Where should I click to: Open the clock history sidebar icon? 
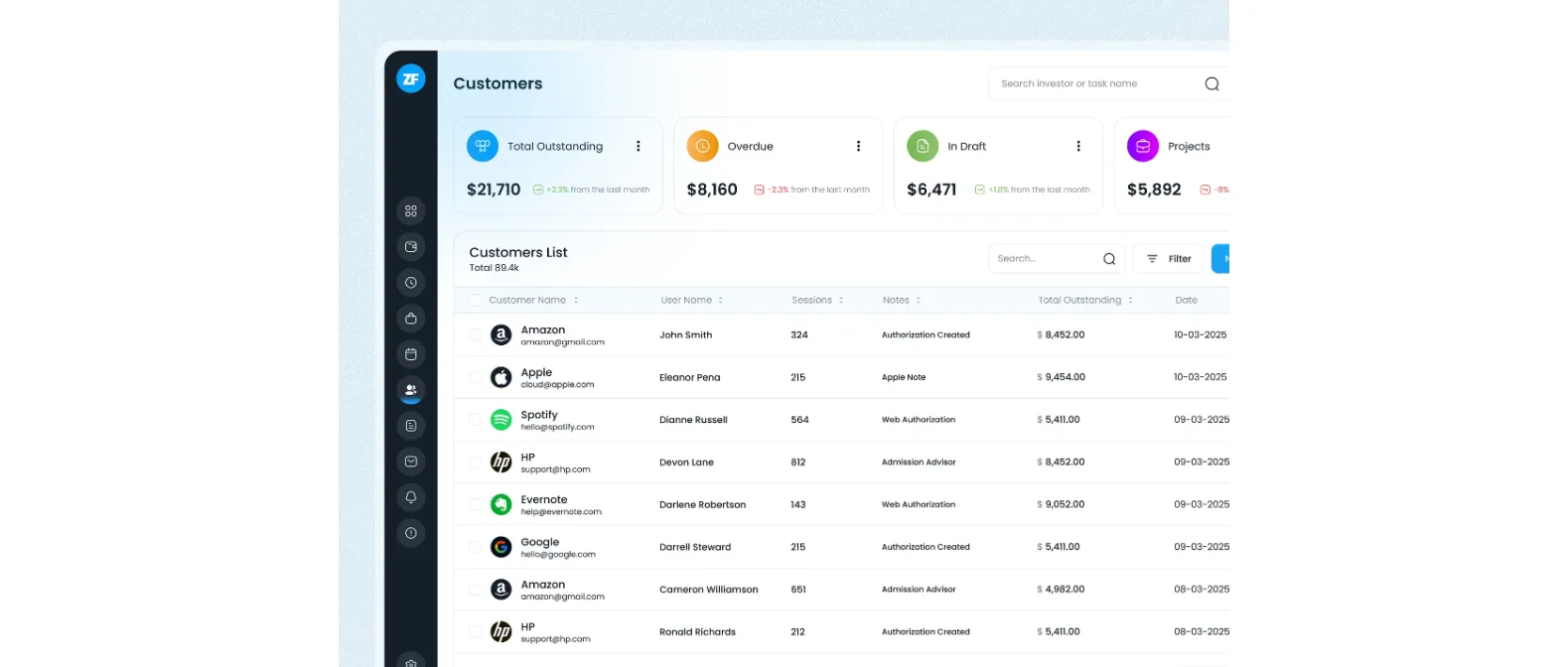click(411, 283)
